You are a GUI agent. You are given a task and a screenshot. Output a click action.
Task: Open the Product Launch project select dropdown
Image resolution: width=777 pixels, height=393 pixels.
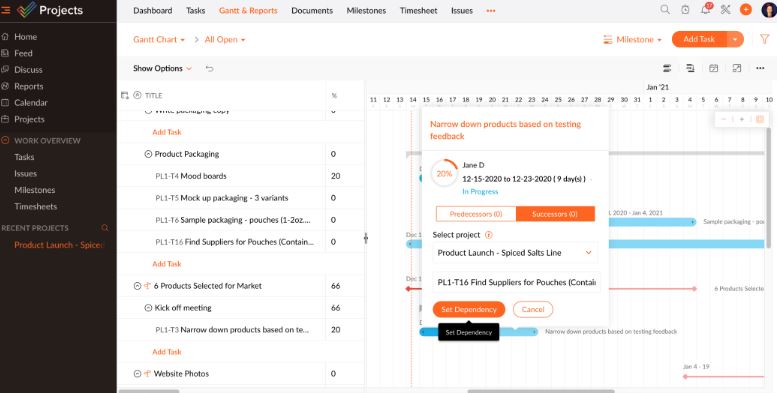[x=515, y=253]
